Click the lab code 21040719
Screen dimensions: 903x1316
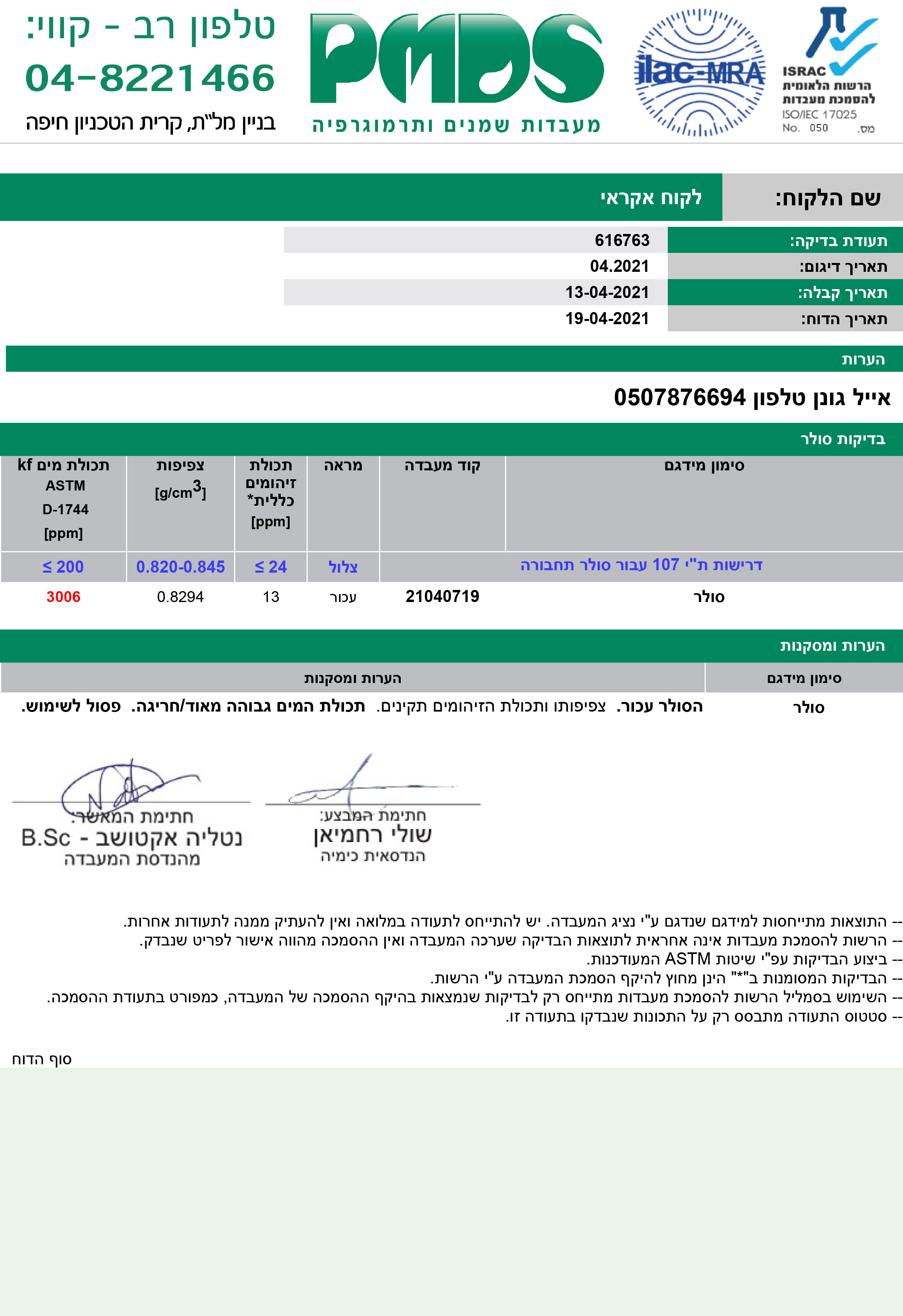(x=442, y=596)
